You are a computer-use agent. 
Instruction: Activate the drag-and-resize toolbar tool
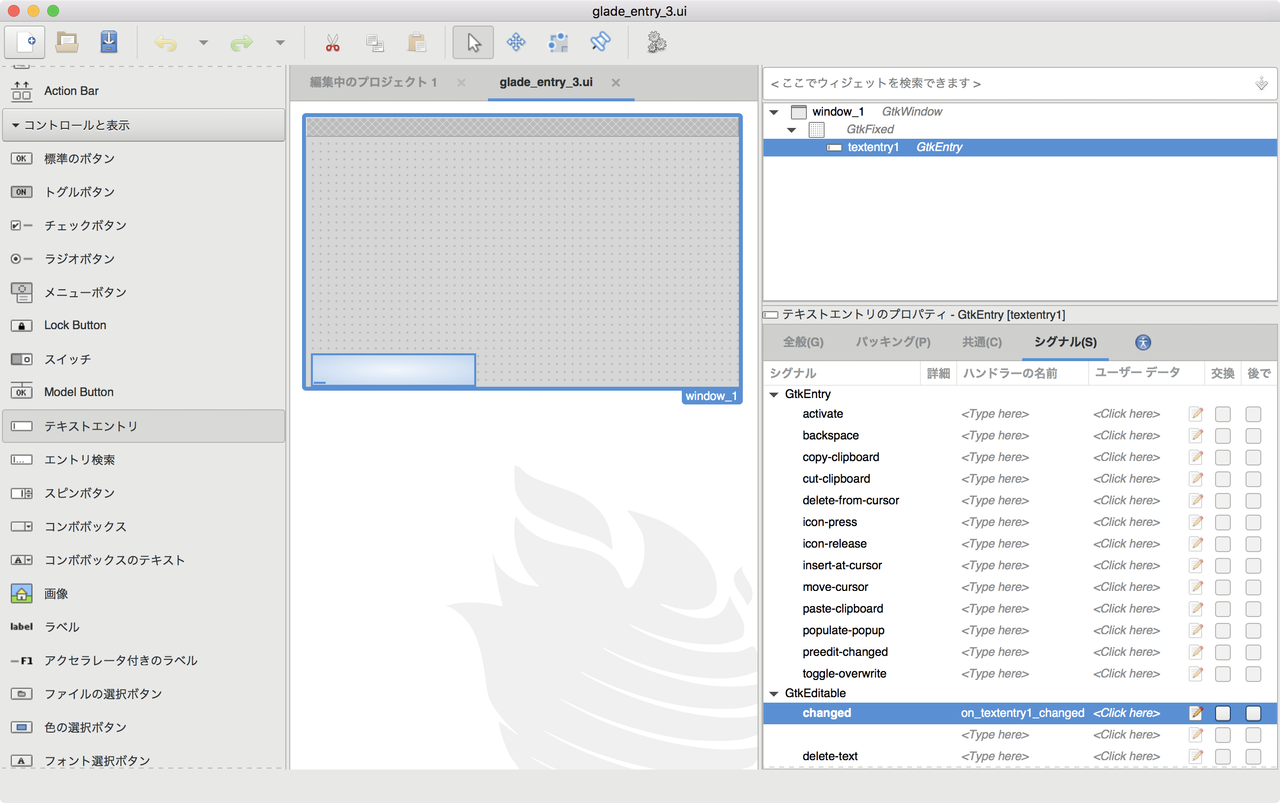(515, 42)
